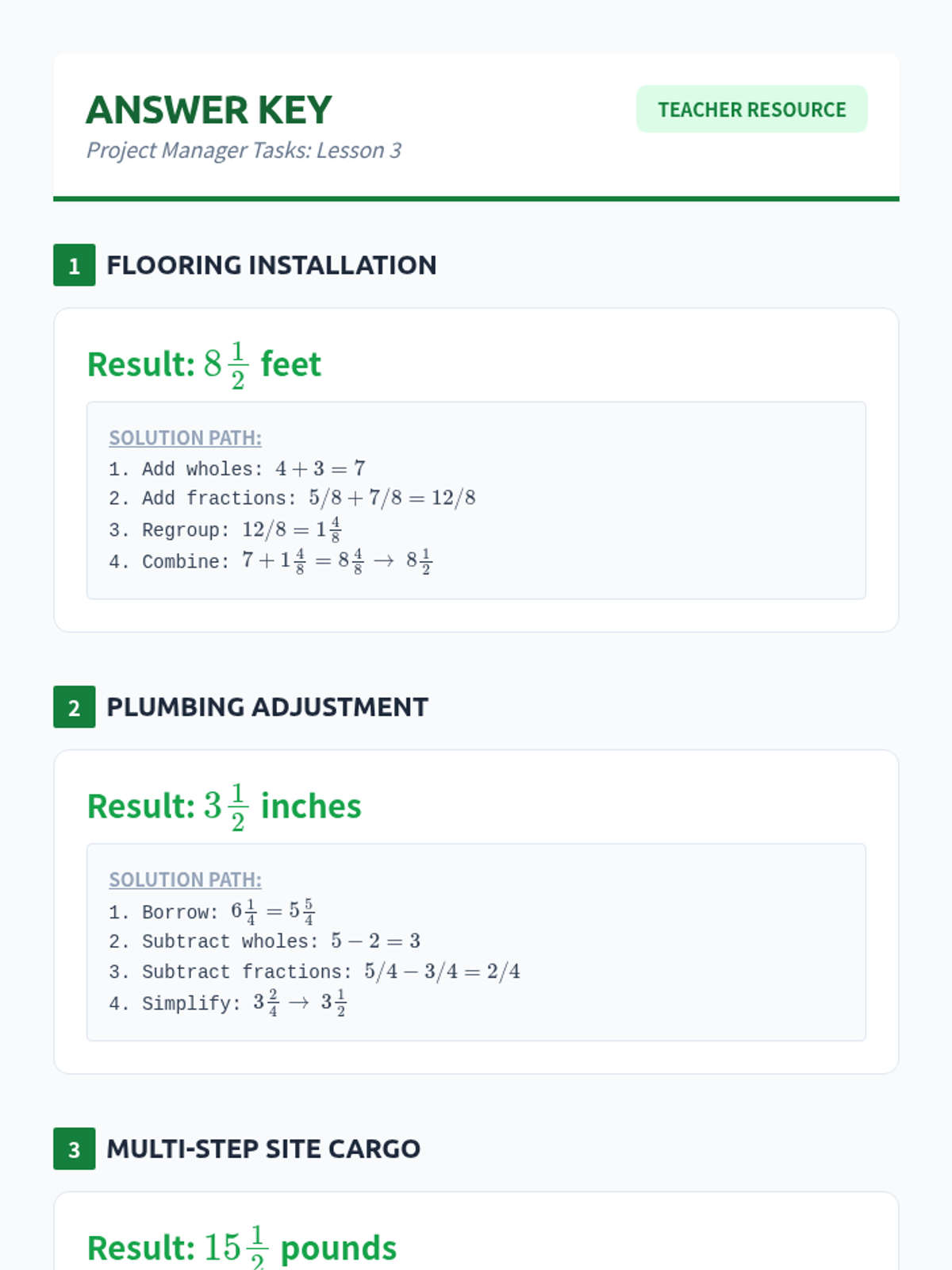This screenshot has height=1270, width=952.
Task: Open the Plumbing Adjustment section heading
Action: click(x=267, y=706)
